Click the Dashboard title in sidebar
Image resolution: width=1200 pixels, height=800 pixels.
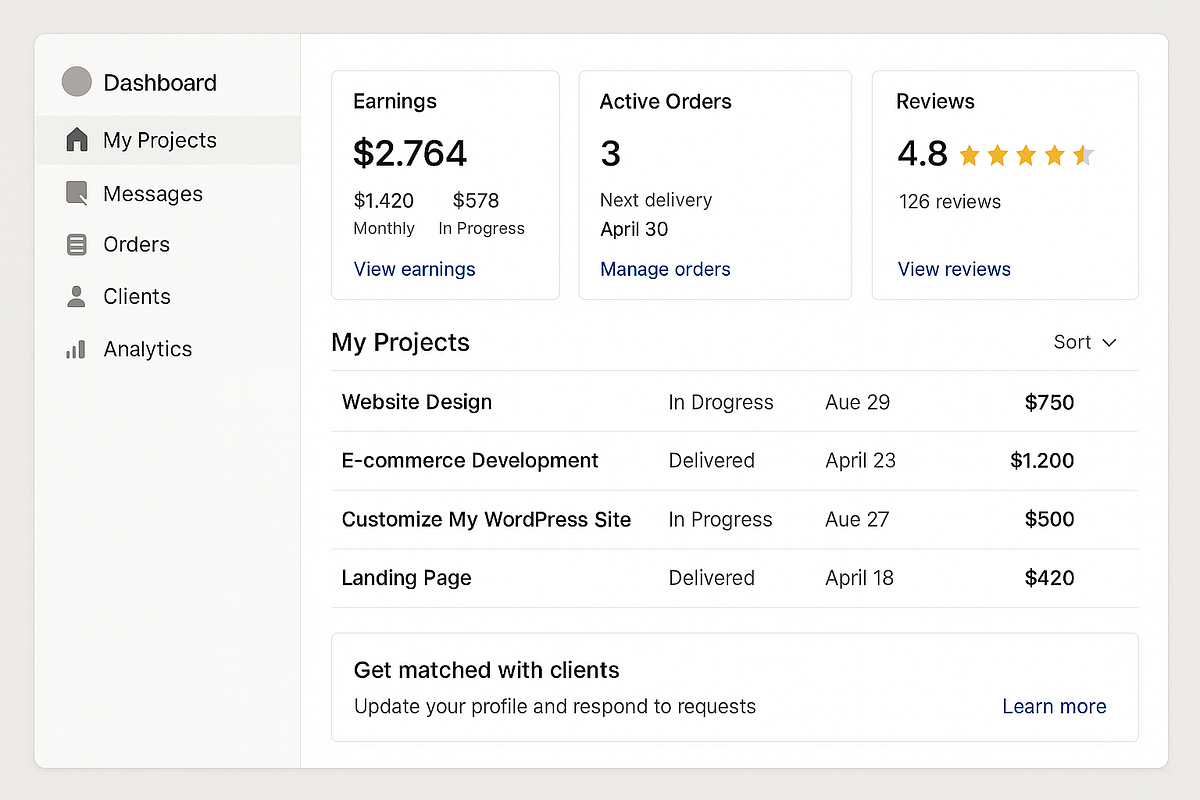[x=160, y=83]
